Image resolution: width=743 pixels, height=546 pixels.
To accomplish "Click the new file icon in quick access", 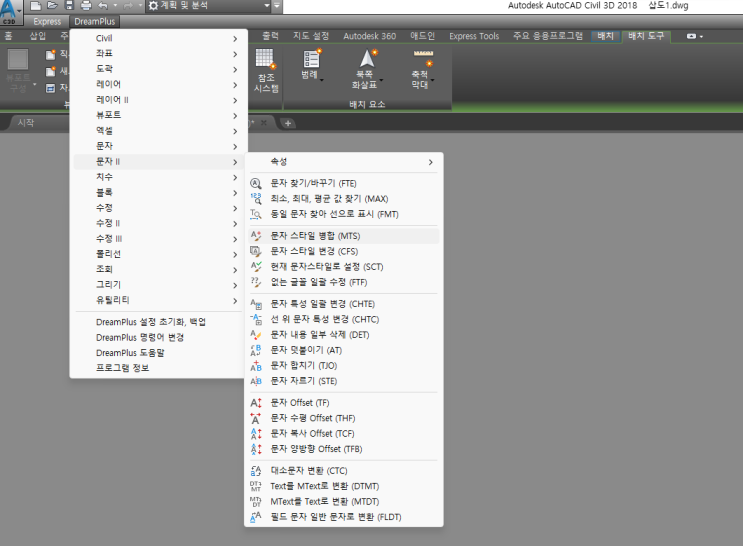I will [36, 6].
